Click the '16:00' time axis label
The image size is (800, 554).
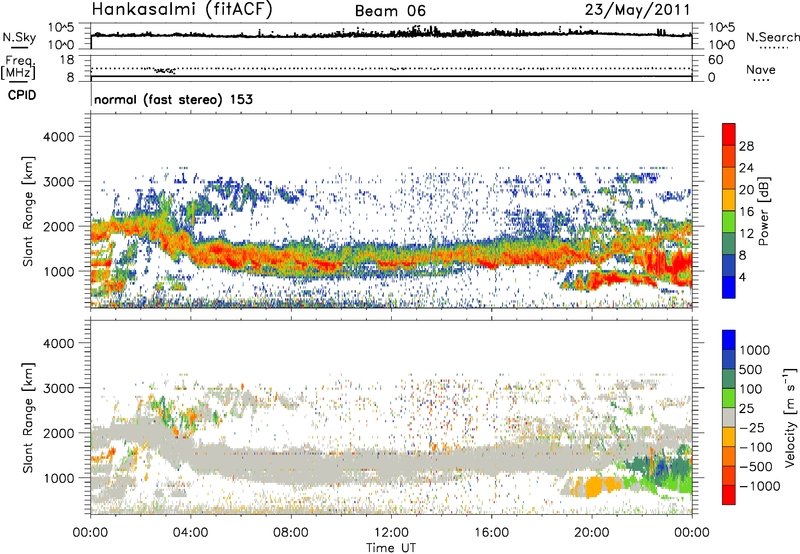[x=491, y=533]
